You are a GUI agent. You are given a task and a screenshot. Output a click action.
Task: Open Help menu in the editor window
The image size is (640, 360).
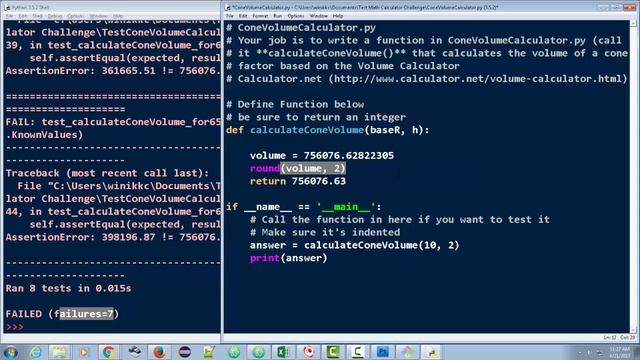point(338,16)
